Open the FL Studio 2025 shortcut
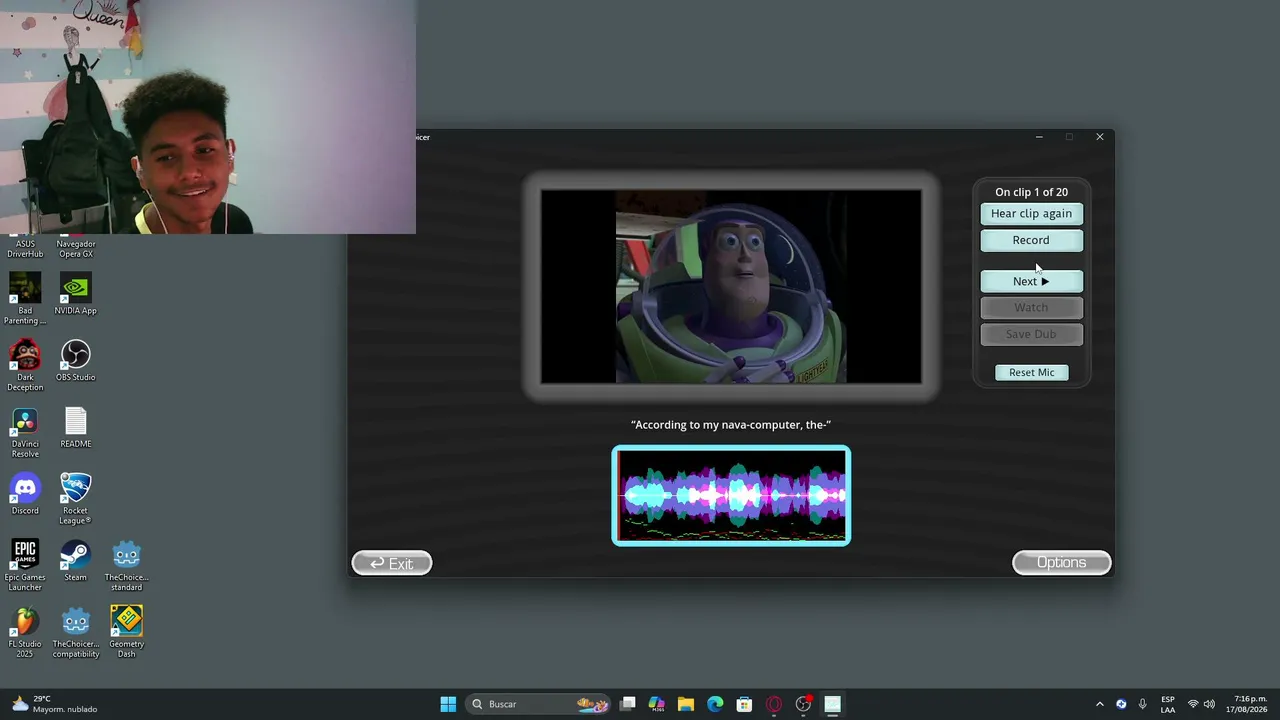Viewport: 1280px width, 720px height. point(25,633)
